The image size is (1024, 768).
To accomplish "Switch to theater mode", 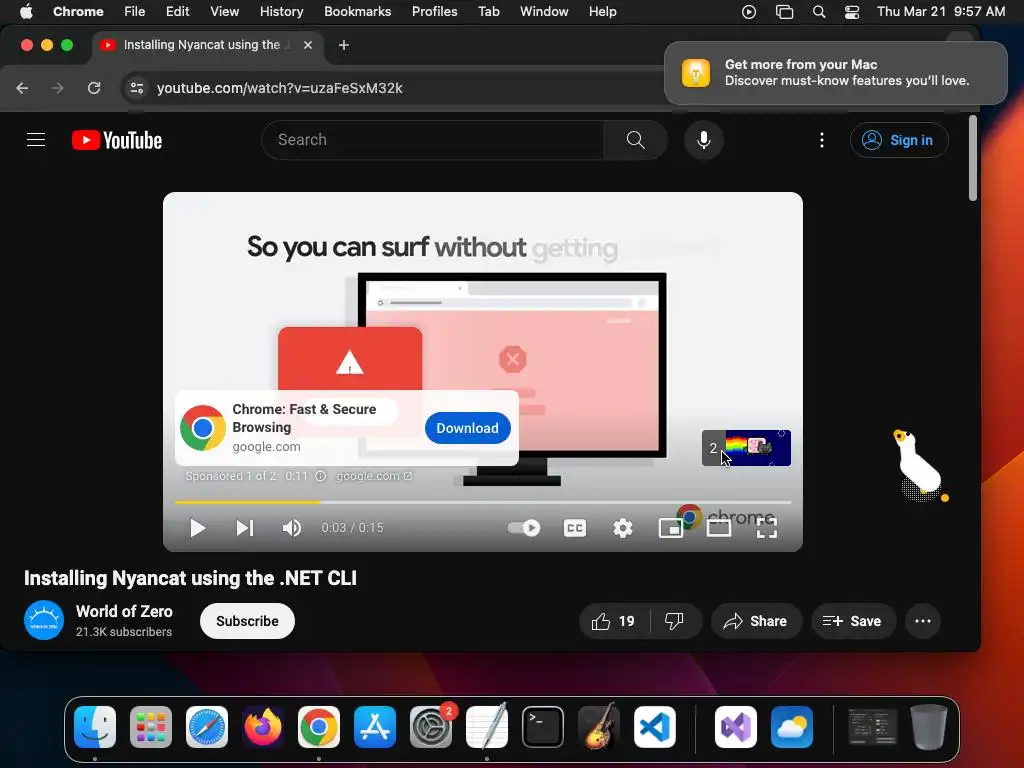I will tap(718, 528).
